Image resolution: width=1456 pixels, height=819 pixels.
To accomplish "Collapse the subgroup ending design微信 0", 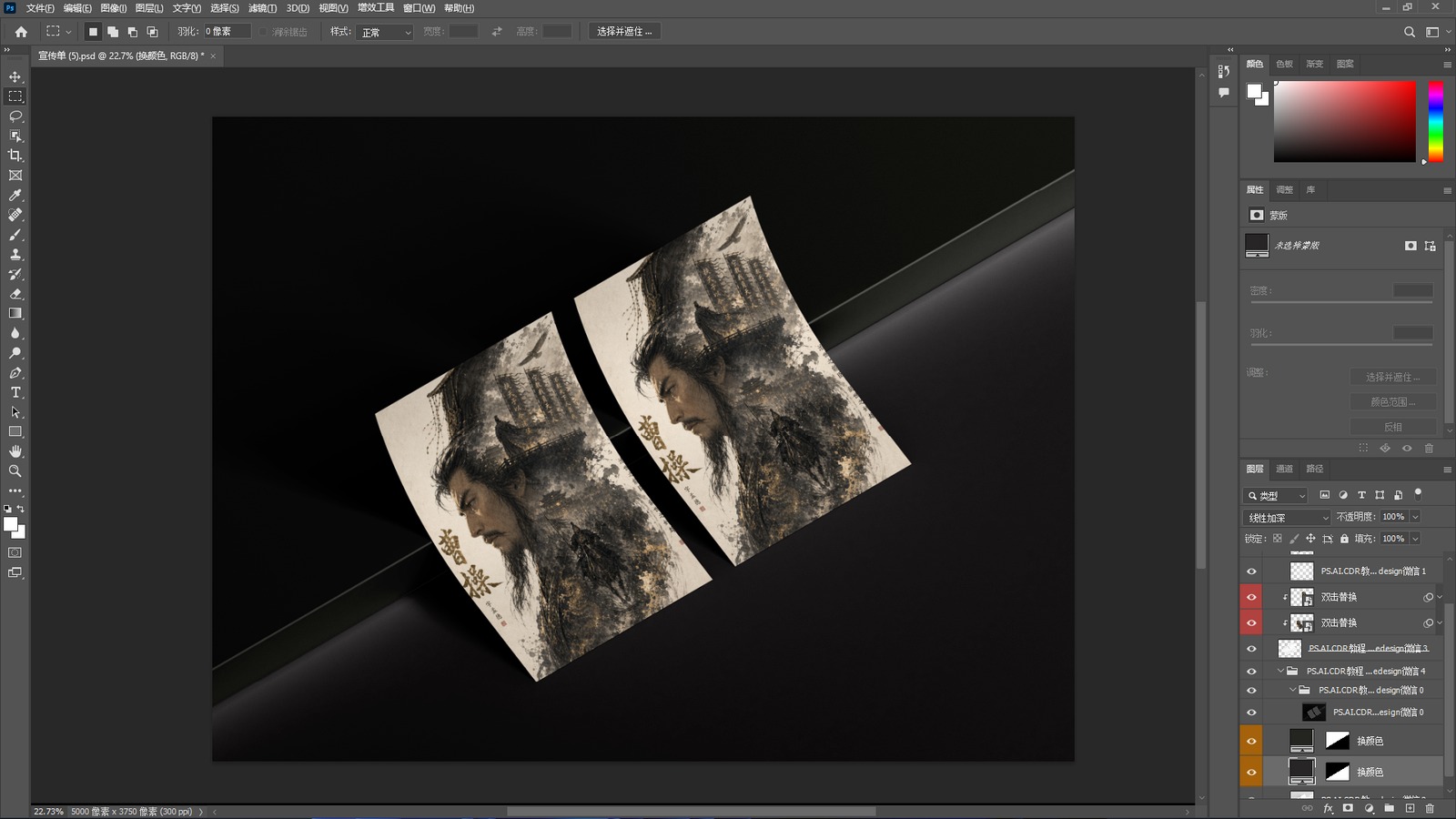I will (1292, 690).
